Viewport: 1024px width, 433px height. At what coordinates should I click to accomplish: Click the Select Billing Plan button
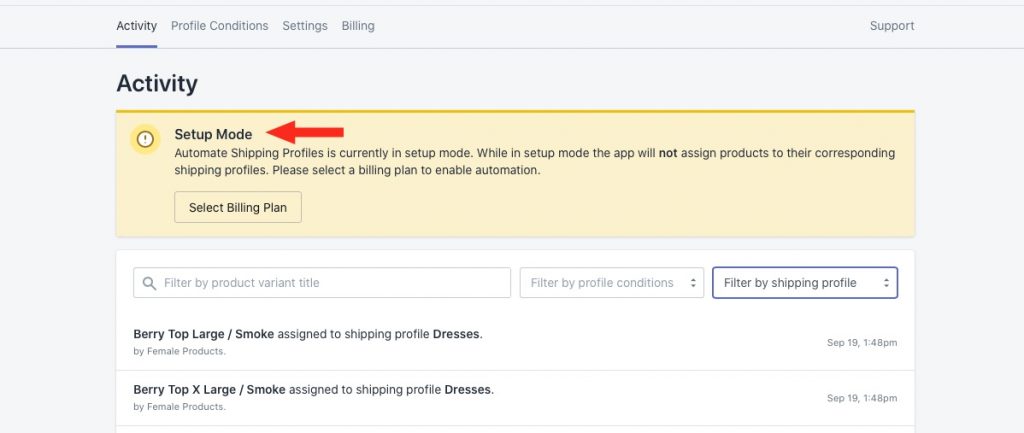click(238, 208)
